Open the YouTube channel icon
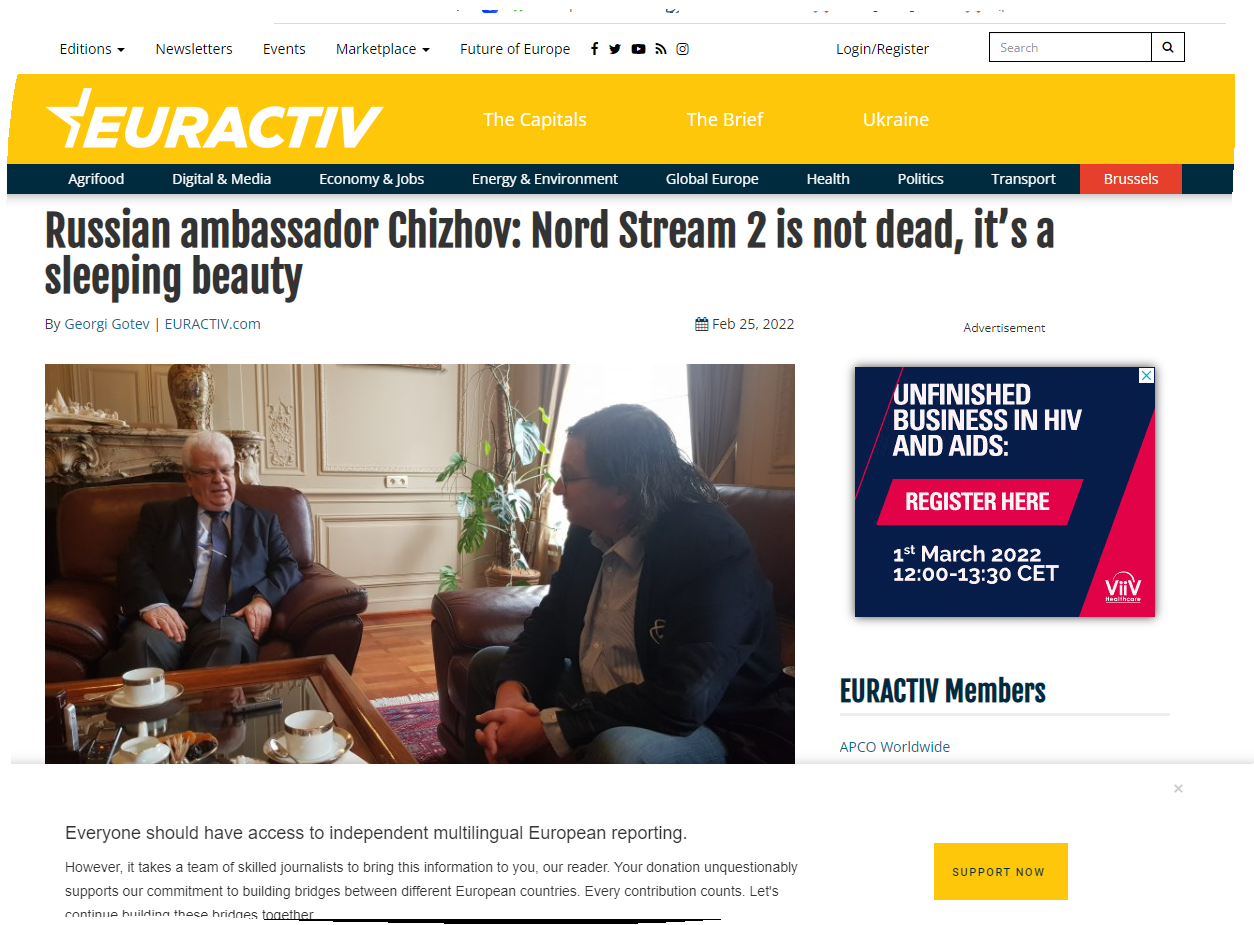Viewport: 1254px width, 925px height. coord(638,49)
